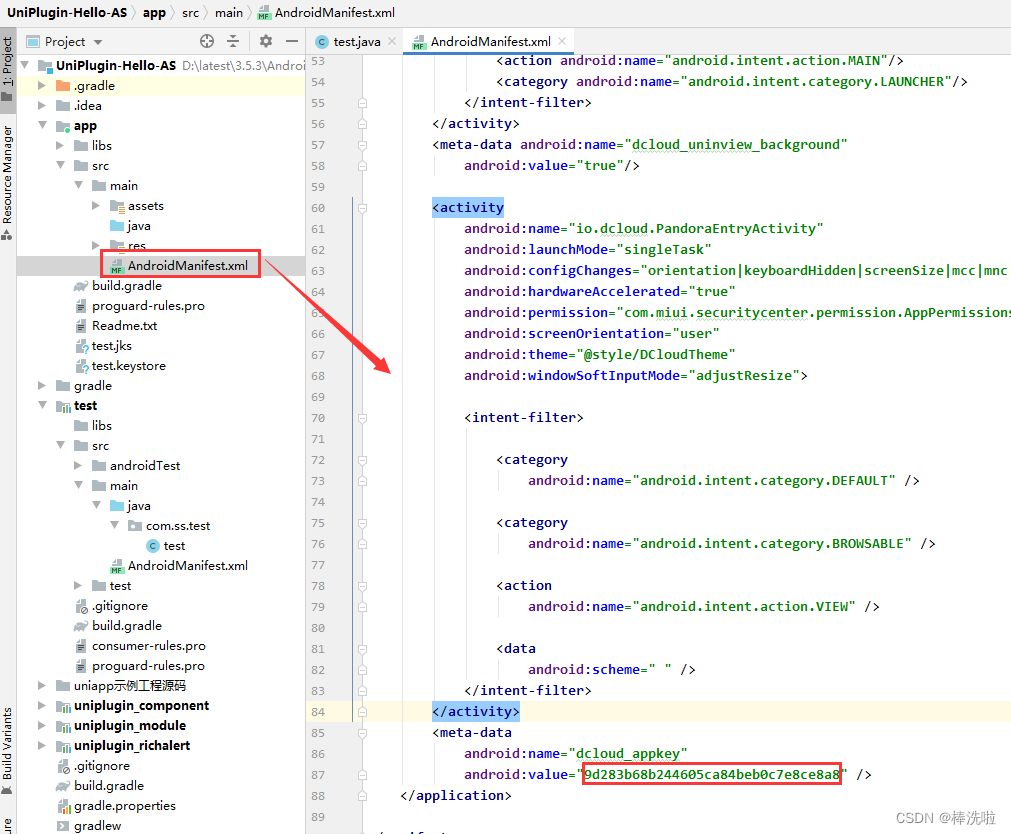This screenshot has height=834, width=1011.
Task: Click the collapse all icon in Project panel
Action: (x=233, y=41)
